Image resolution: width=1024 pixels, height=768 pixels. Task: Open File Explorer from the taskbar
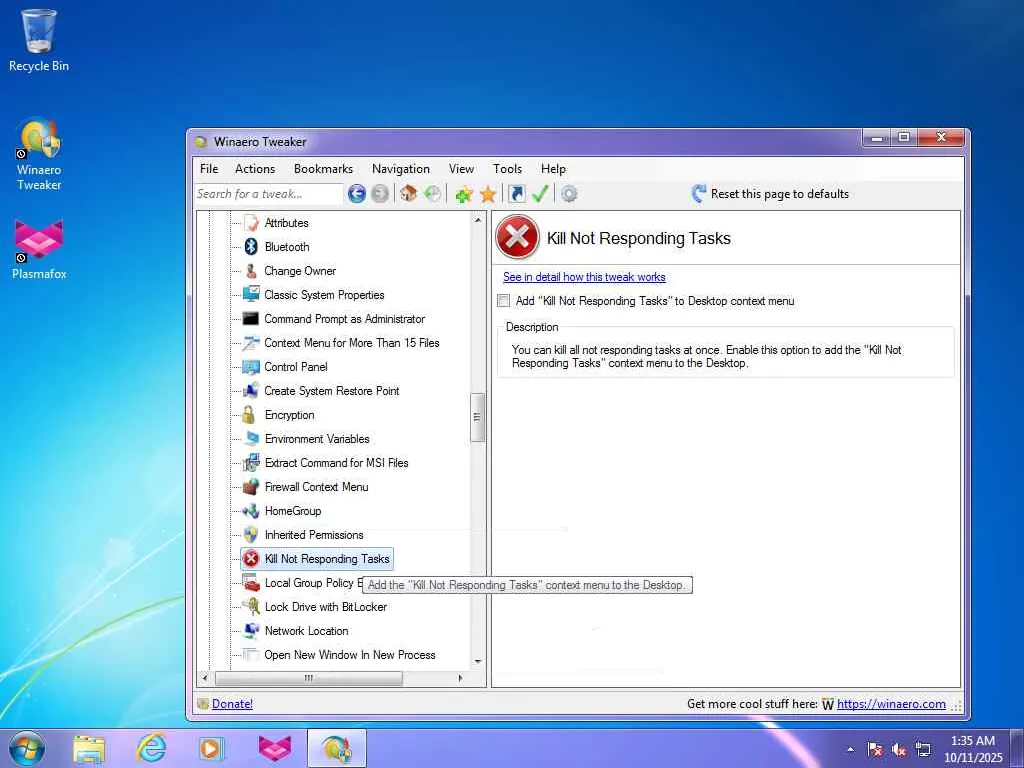point(89,749)
